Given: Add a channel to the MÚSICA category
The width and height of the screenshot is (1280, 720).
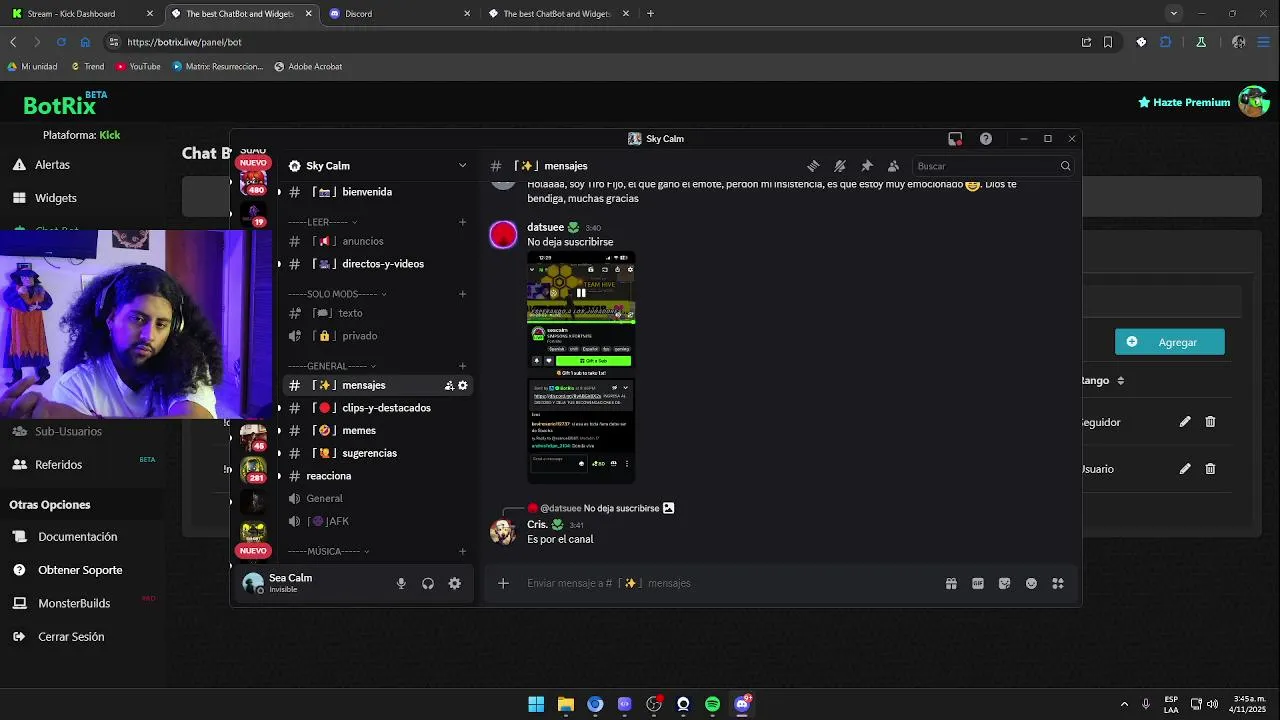Looking at the screenshot, I should 462,551.
